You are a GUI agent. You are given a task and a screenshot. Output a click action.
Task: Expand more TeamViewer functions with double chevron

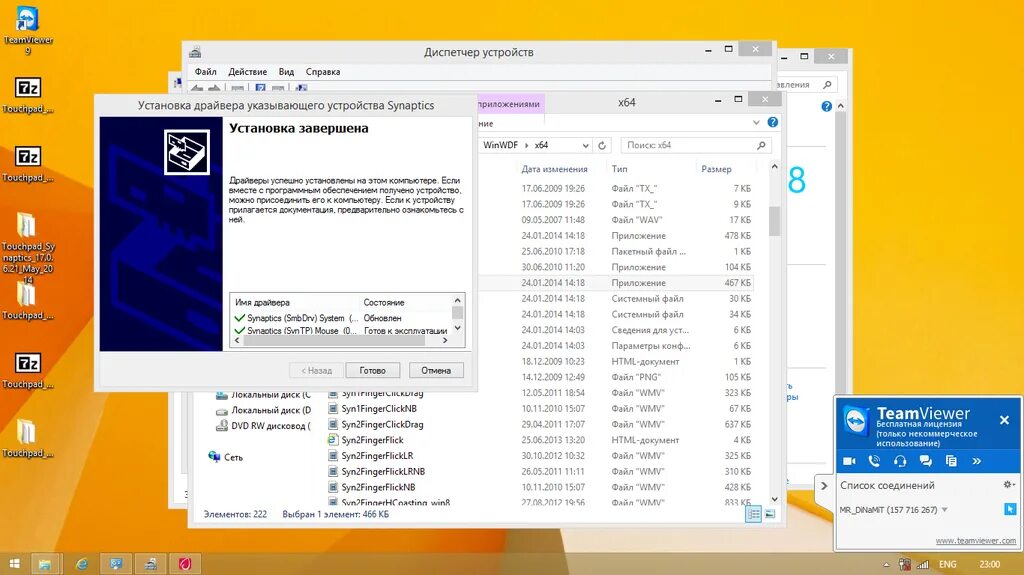[976, 461]
